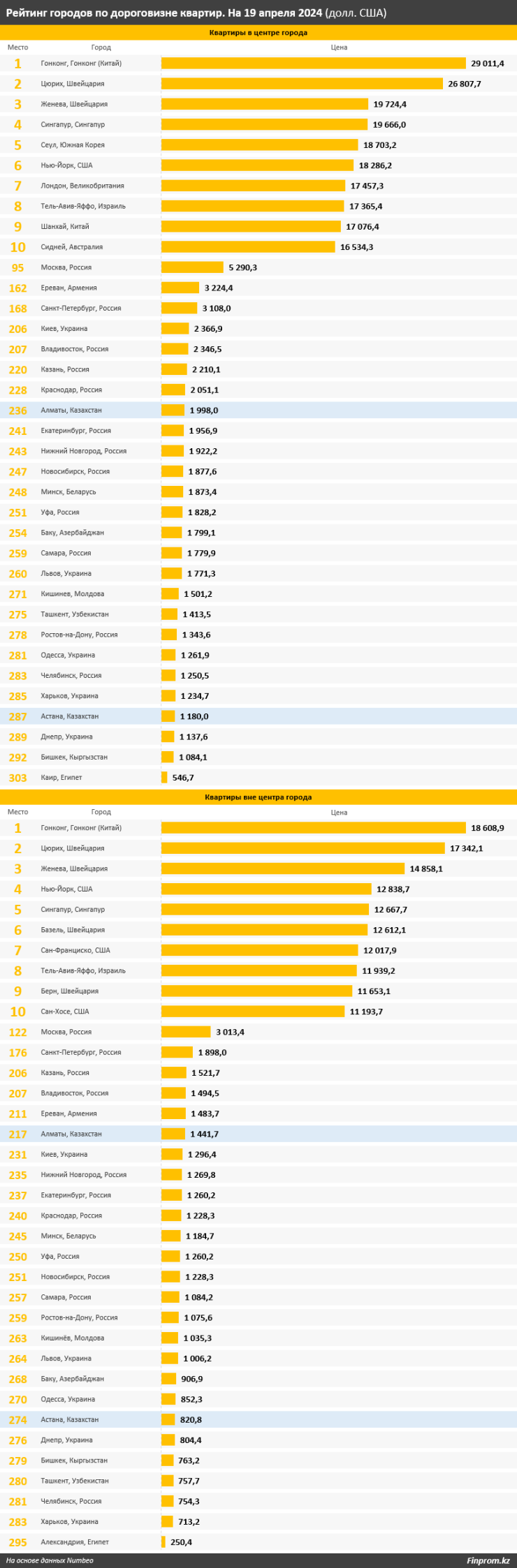Click the chart title 'Рейтинг городов по дороговизне квартир'
Screen dimensions: 517x1568
pos(164,13)
